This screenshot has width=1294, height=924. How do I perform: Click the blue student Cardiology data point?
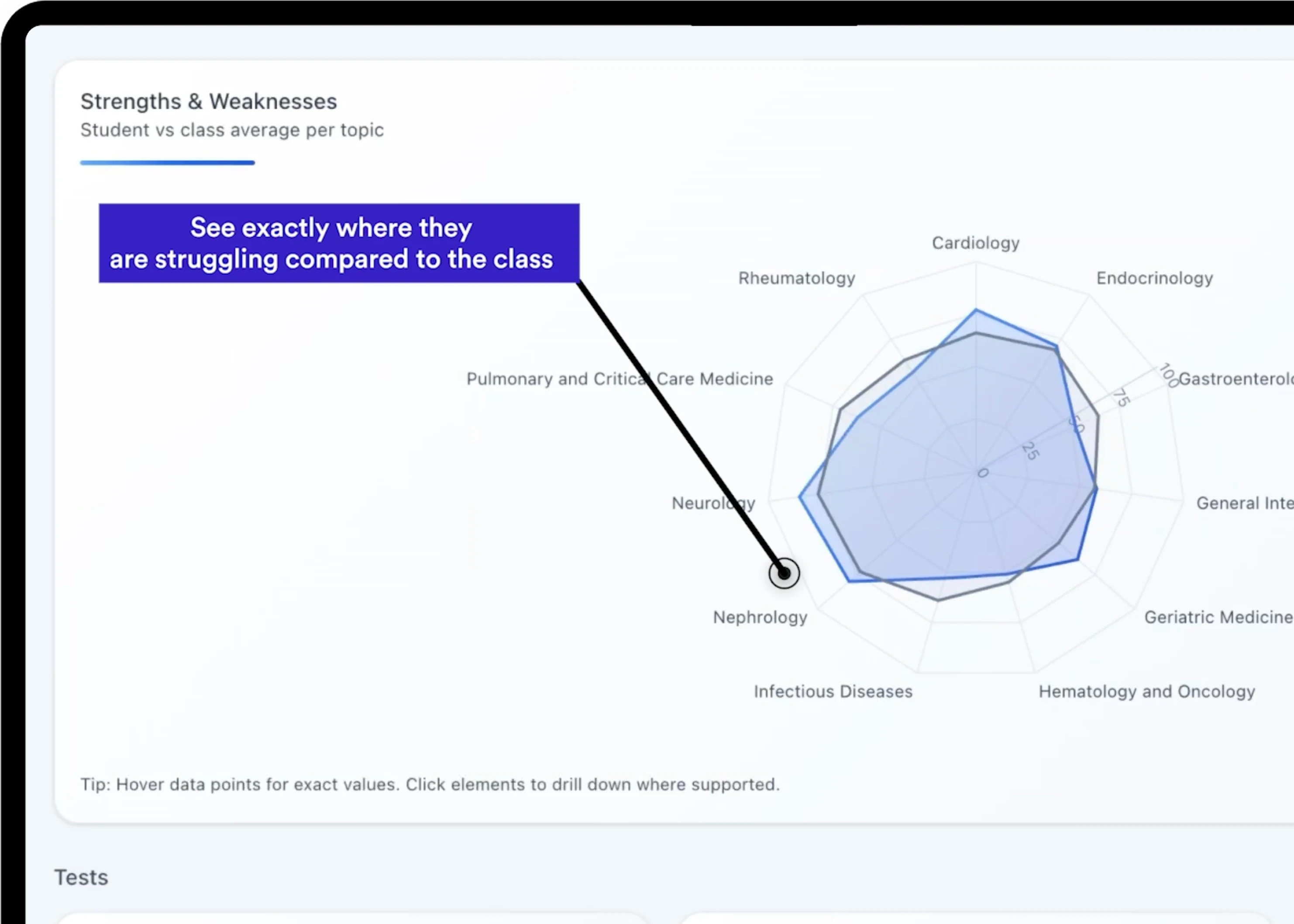(976, 310)
